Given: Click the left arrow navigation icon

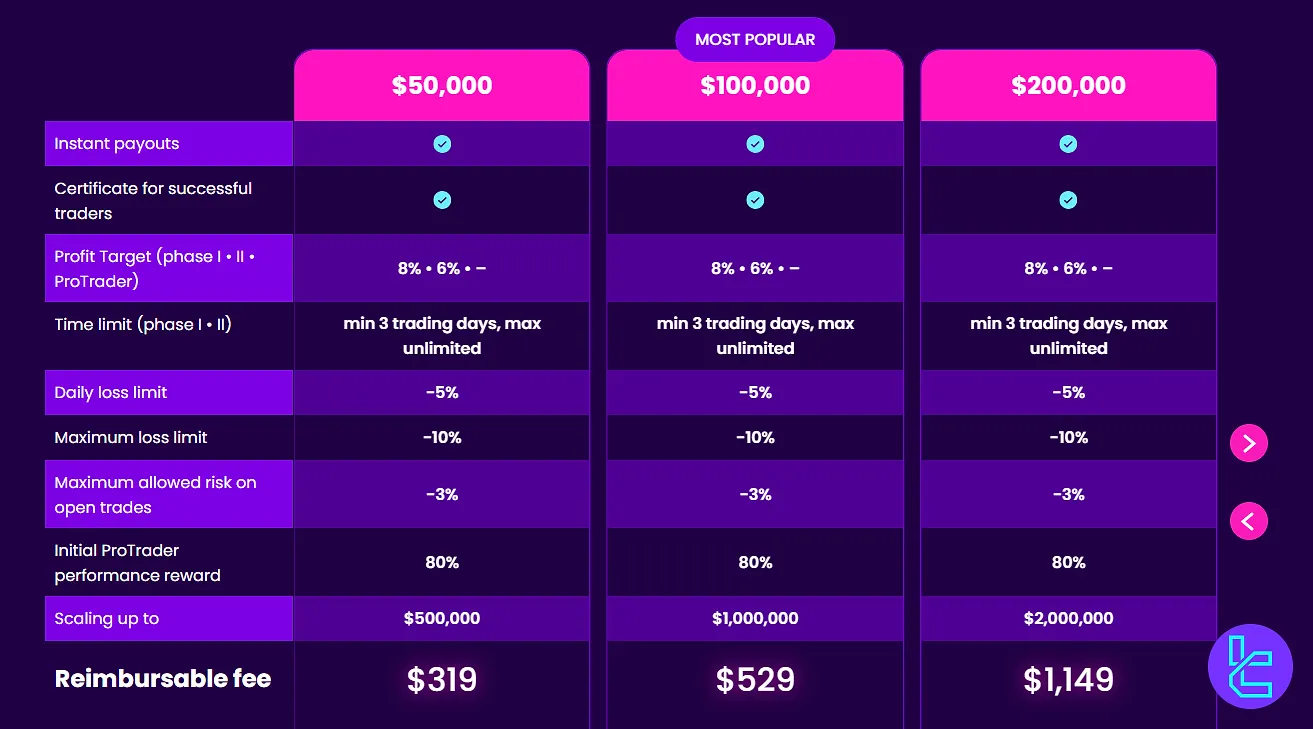Looking at the screenshot, I should point(1248,520).
